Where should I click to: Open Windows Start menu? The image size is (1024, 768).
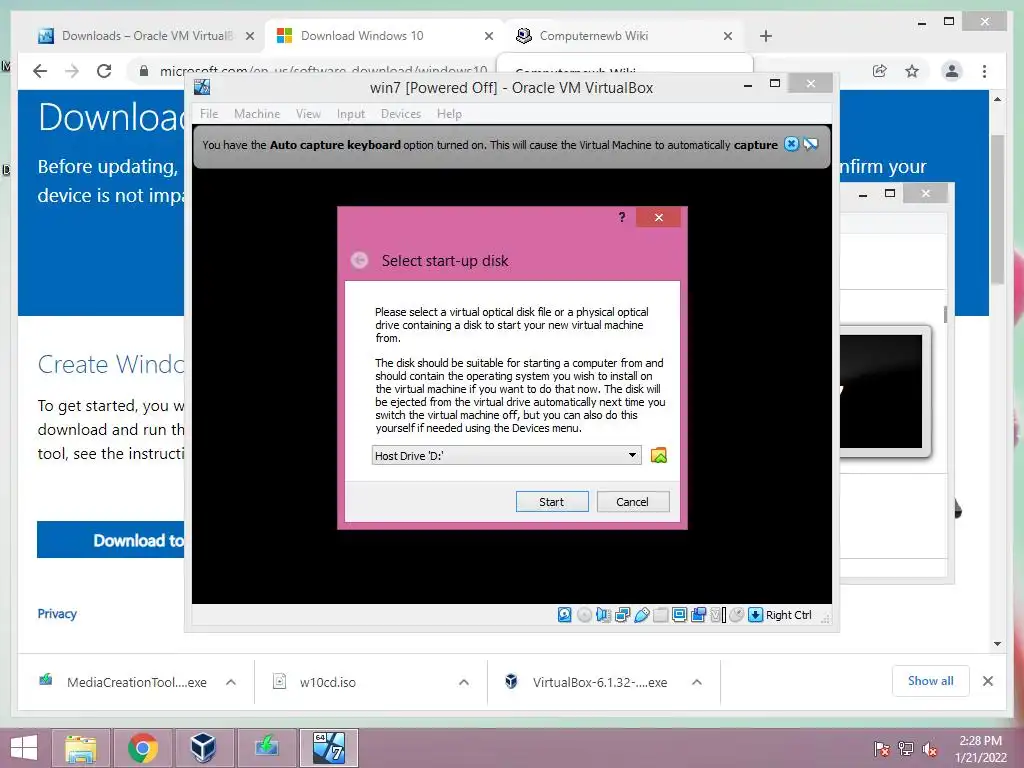(24, 748)
